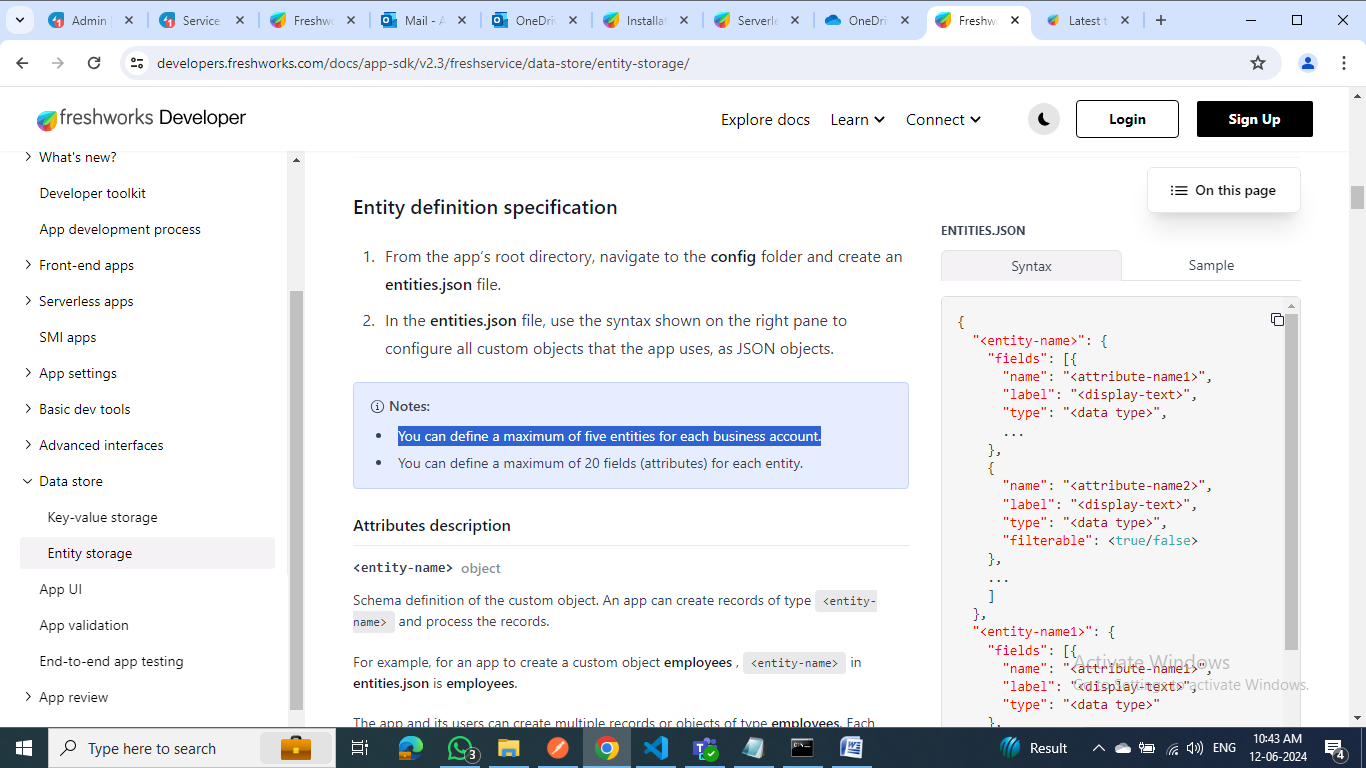View site information icon in address bar
Viewport: 1366px width, 768px height.
tap(137, 63)
